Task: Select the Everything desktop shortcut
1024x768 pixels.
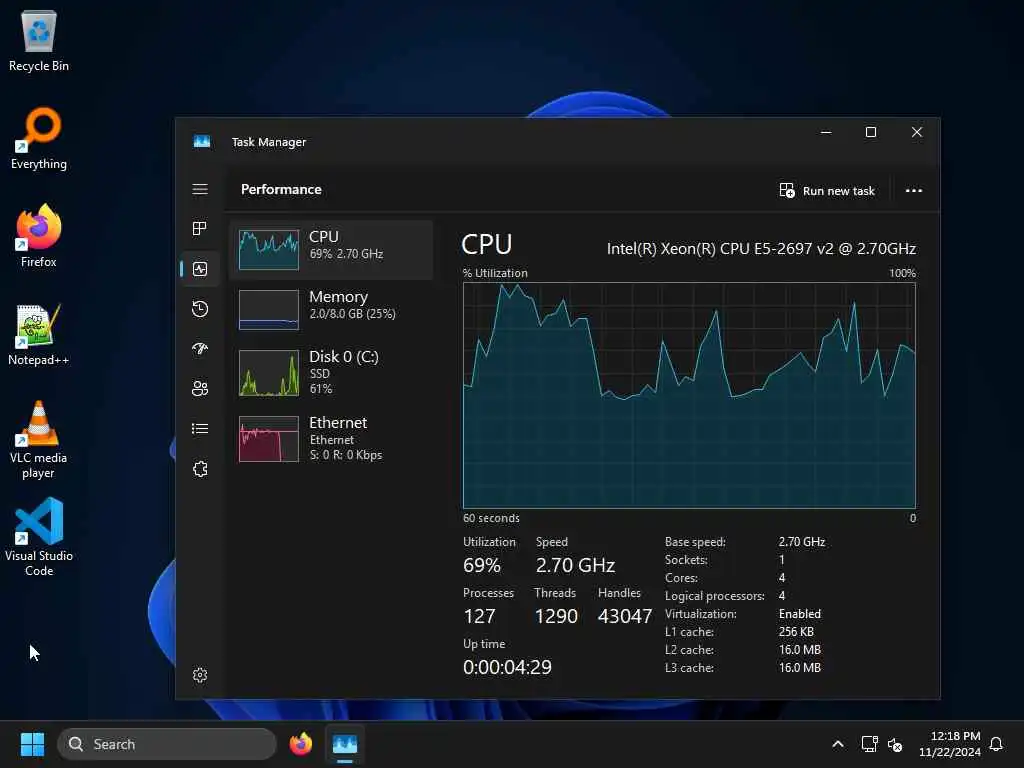Action: (39, 138)
